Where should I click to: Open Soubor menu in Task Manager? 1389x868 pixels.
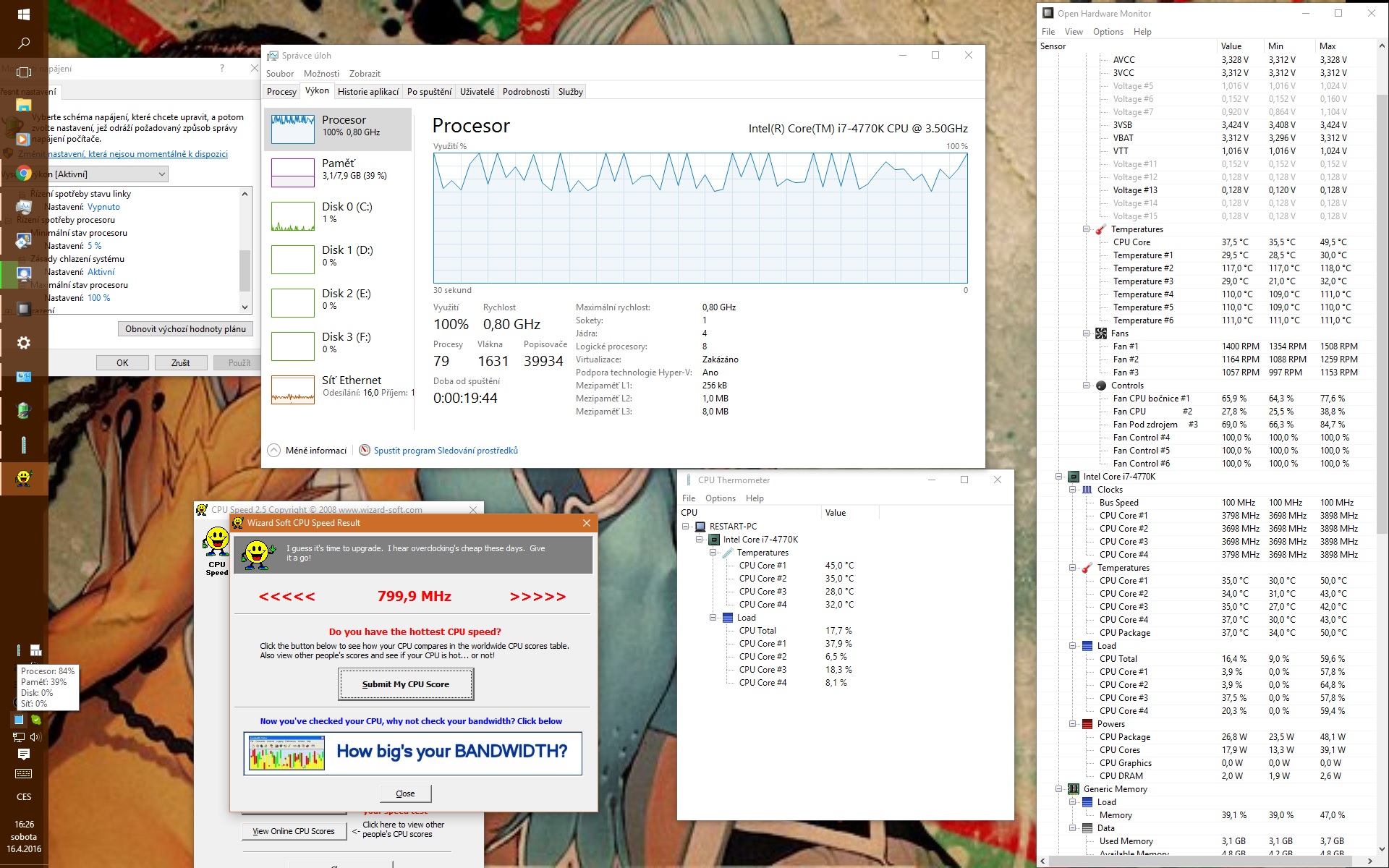(280, 74)
